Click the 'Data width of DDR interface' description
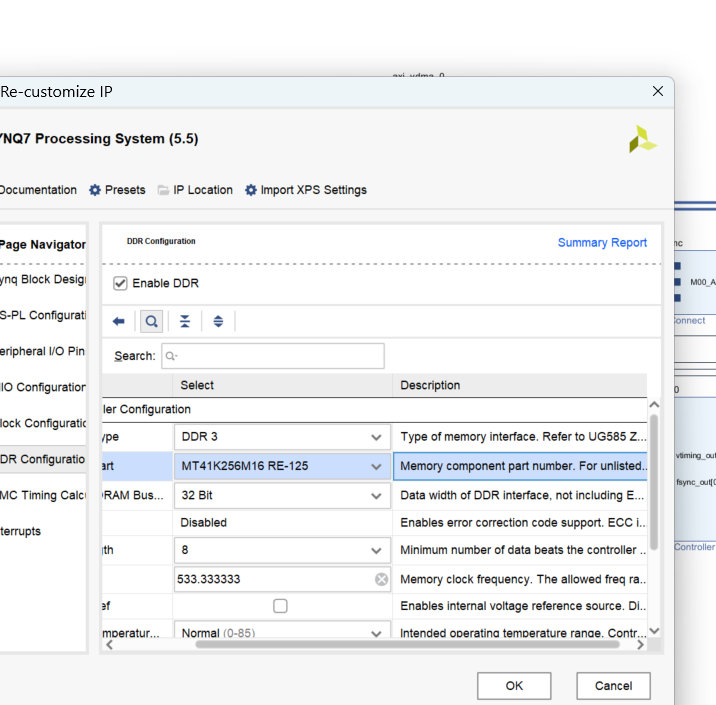 520,495
